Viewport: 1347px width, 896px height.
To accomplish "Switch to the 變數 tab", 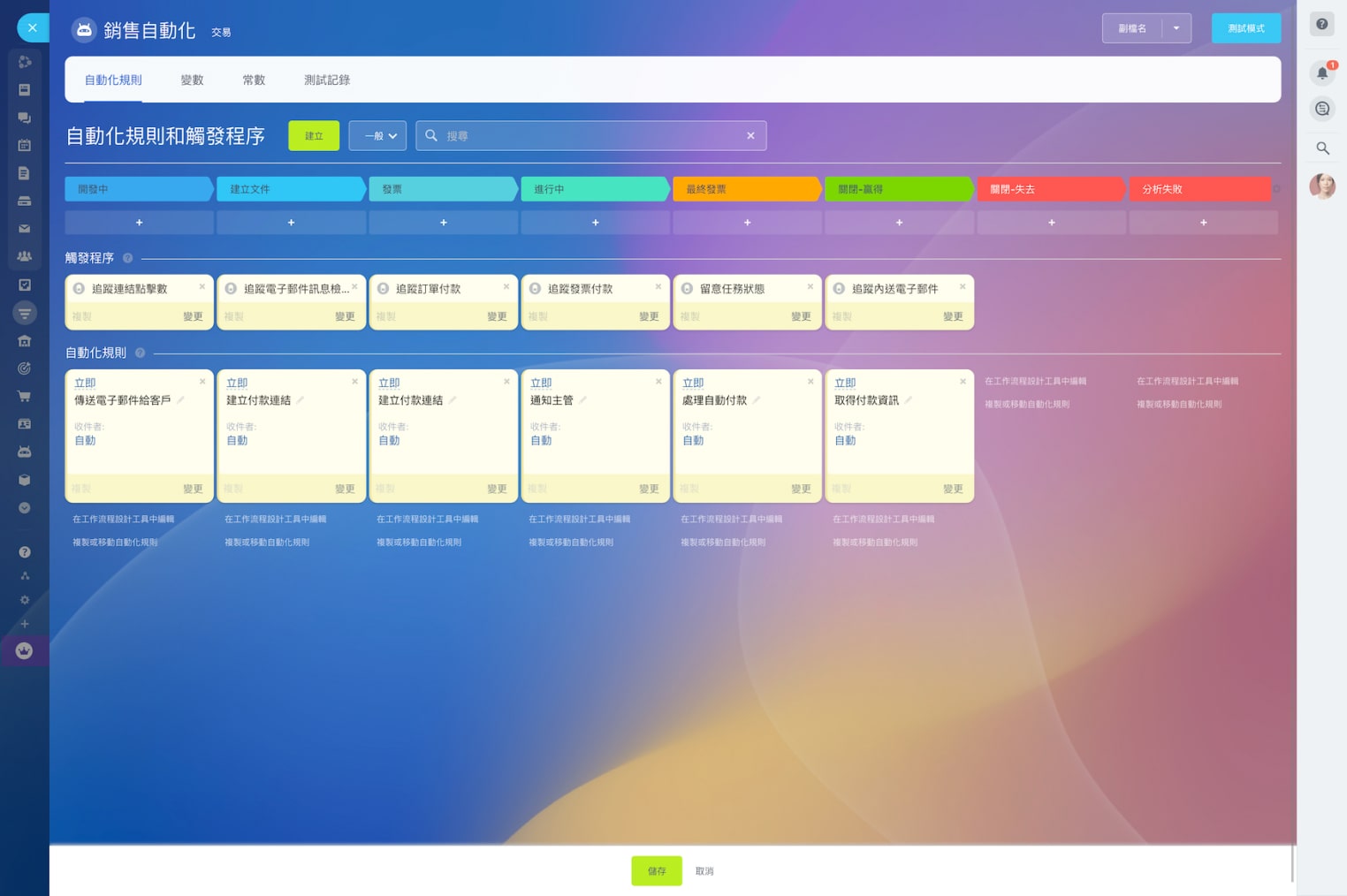I will (192, 80).
